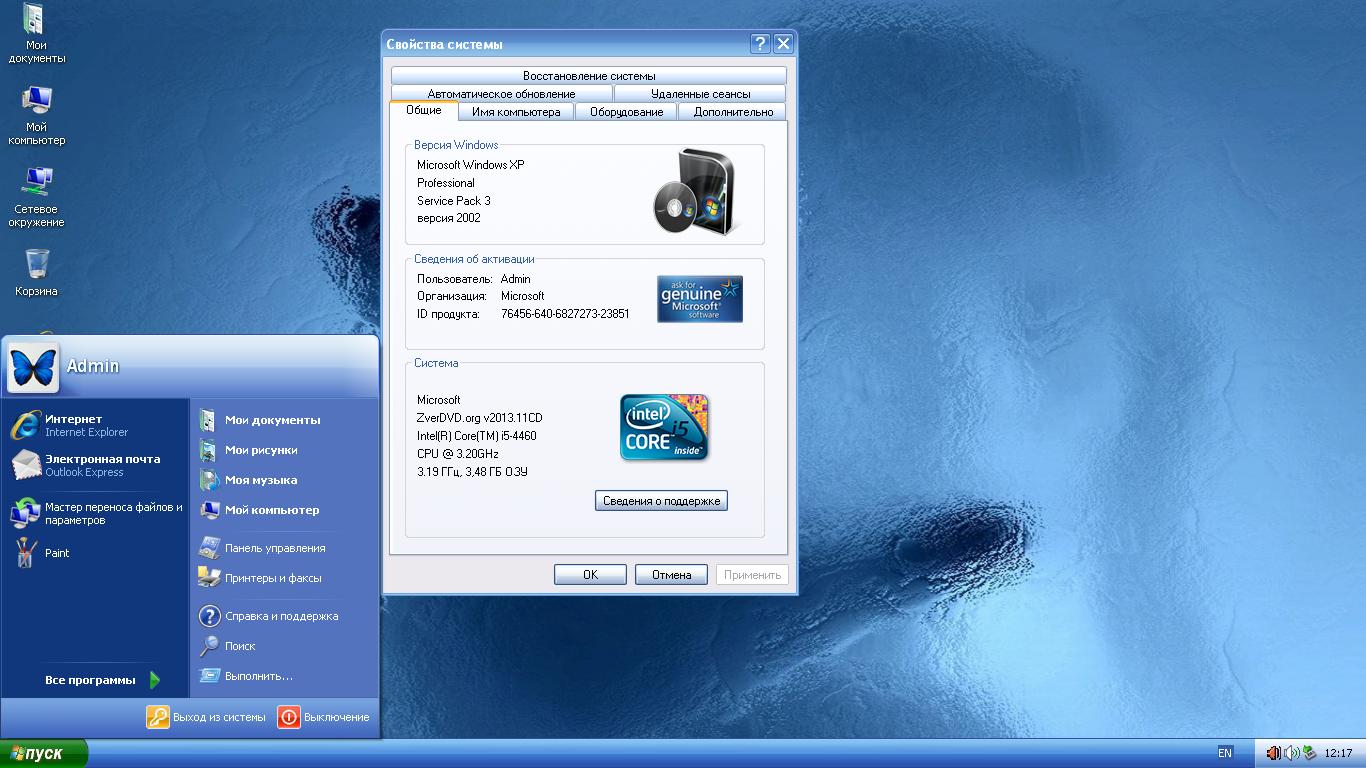
Task: Click the Intel Core i5 logo image
Action: point(664,427)
